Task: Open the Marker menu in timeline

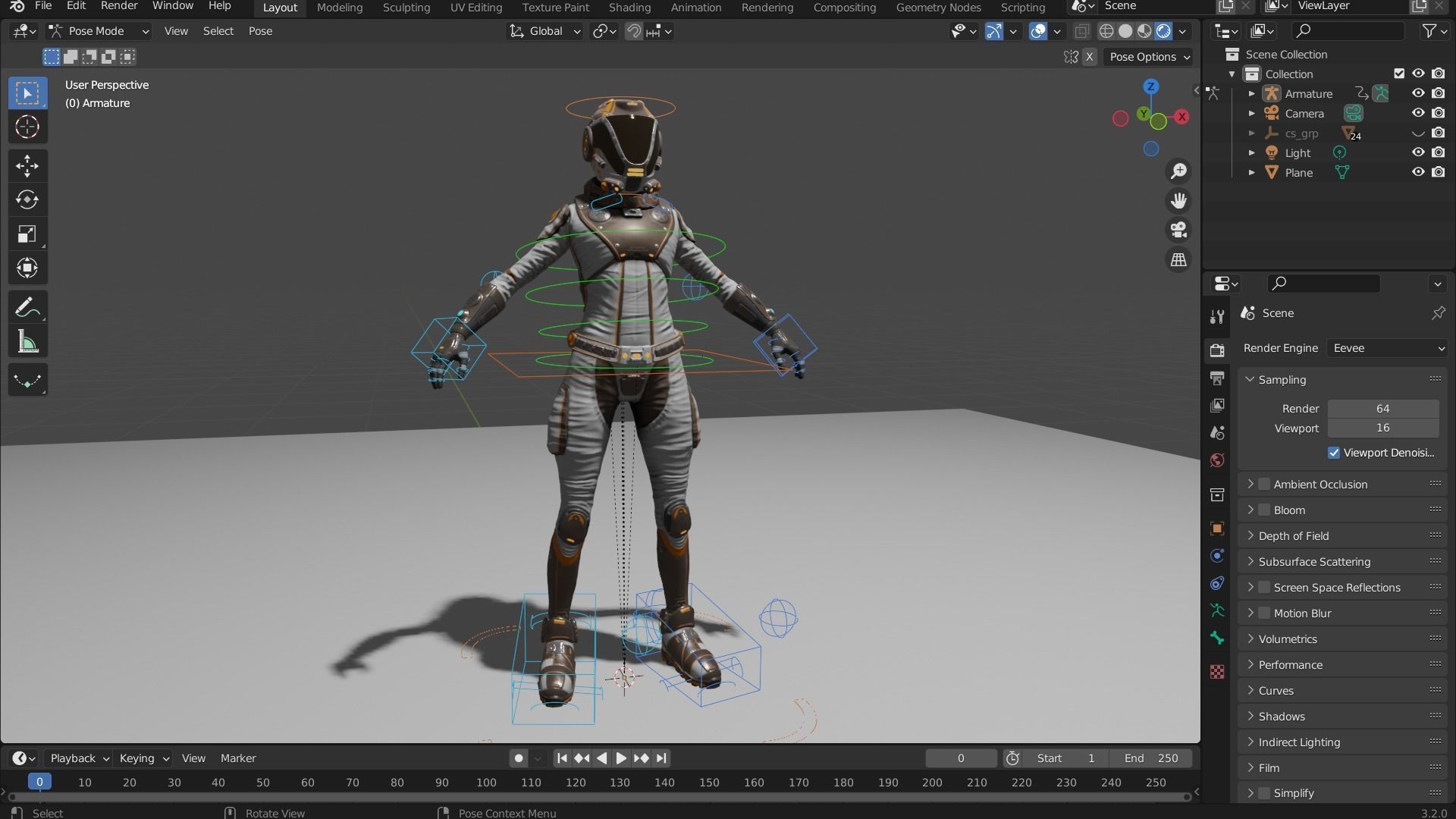Action: point(238,758)
